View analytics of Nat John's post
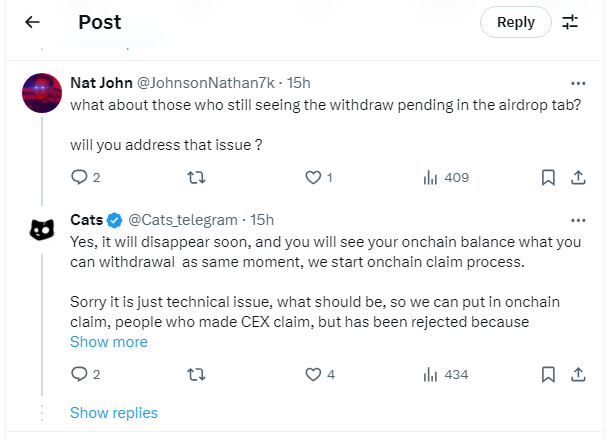The height and width of the screenshot is (441, 614). pos(431,177)
